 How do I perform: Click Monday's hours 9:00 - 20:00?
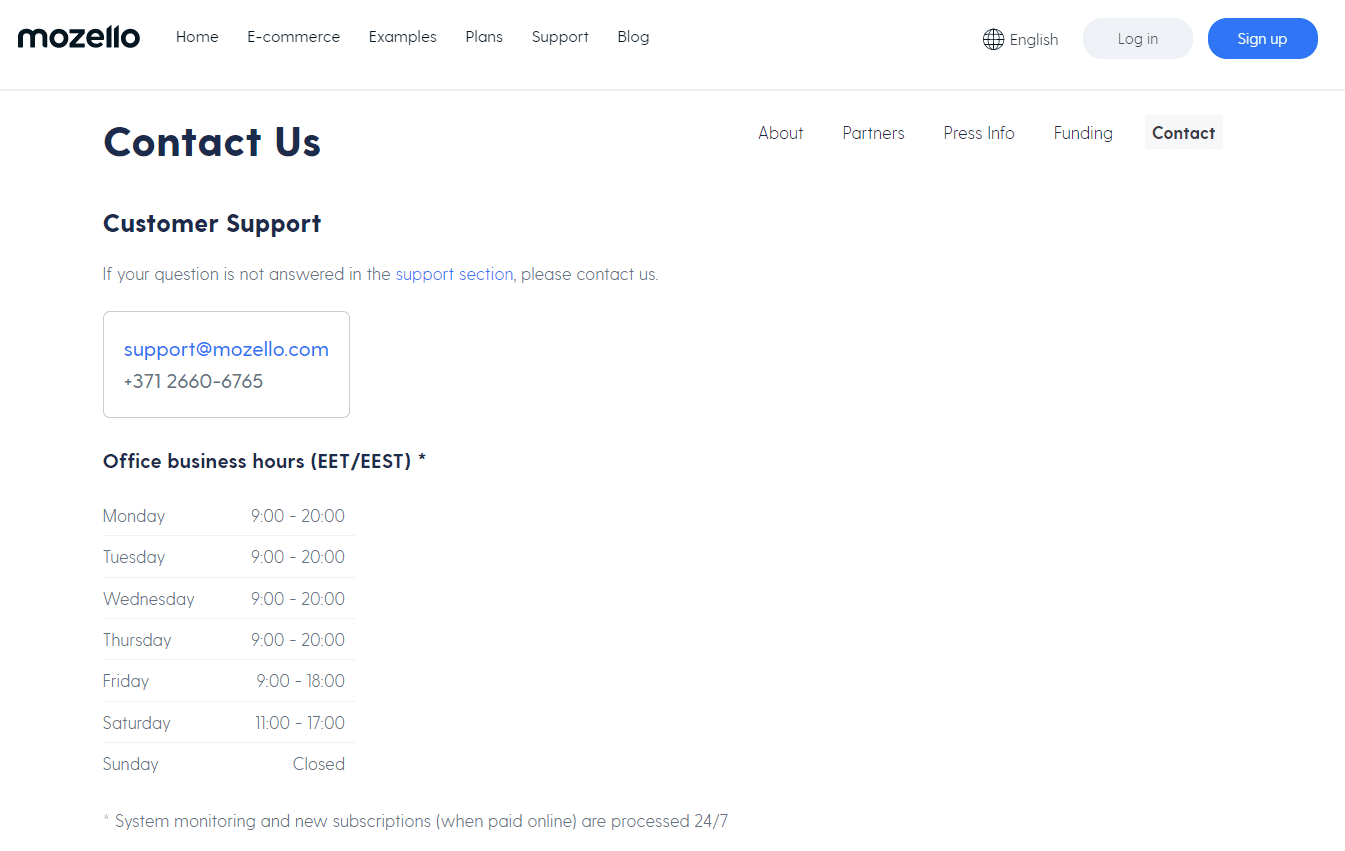pos(298,516)
